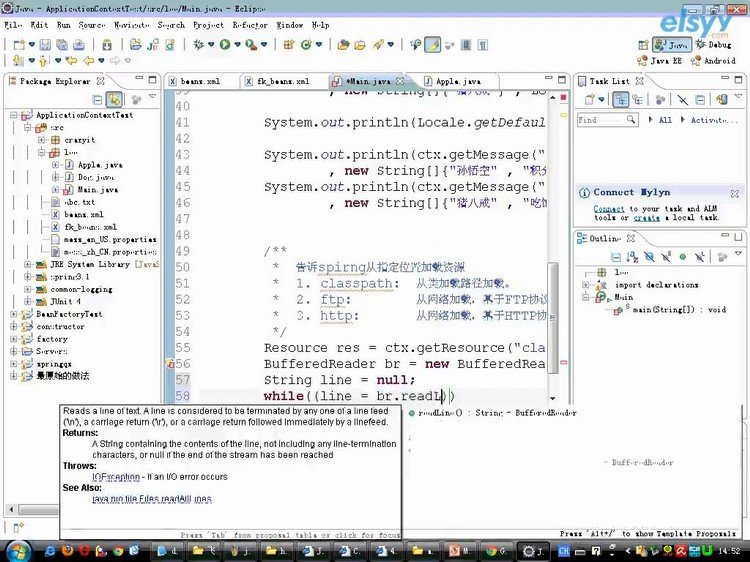Collapse ApplicationContextTest project node
750x562 pixels.
click(14, 115)
